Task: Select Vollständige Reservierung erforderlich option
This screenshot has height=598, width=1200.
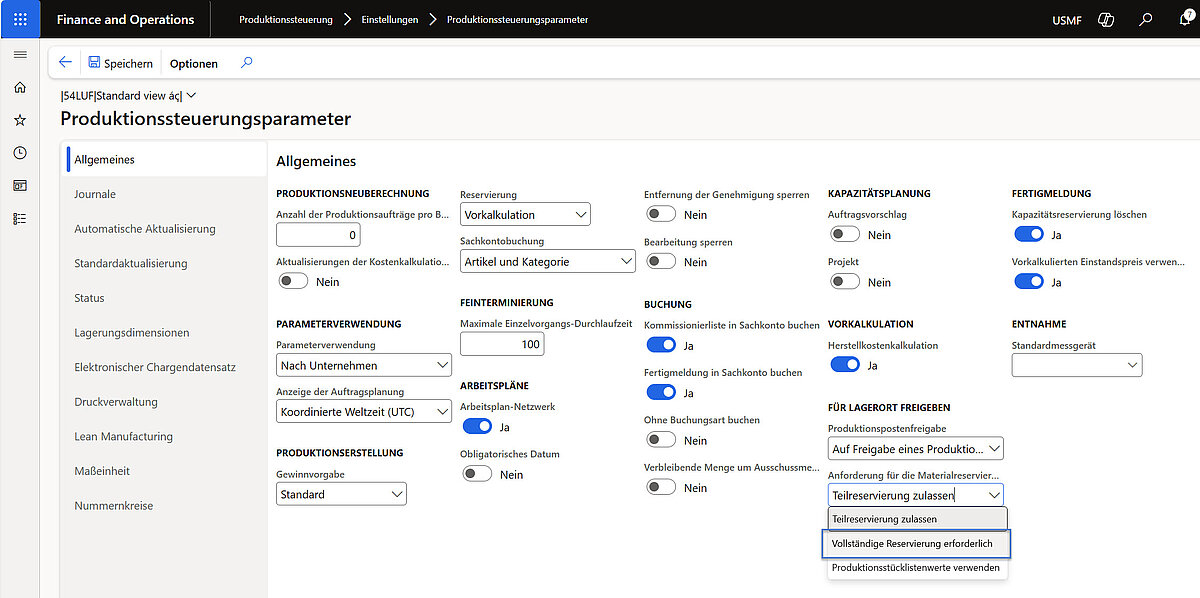Action: tap(916, 544)
